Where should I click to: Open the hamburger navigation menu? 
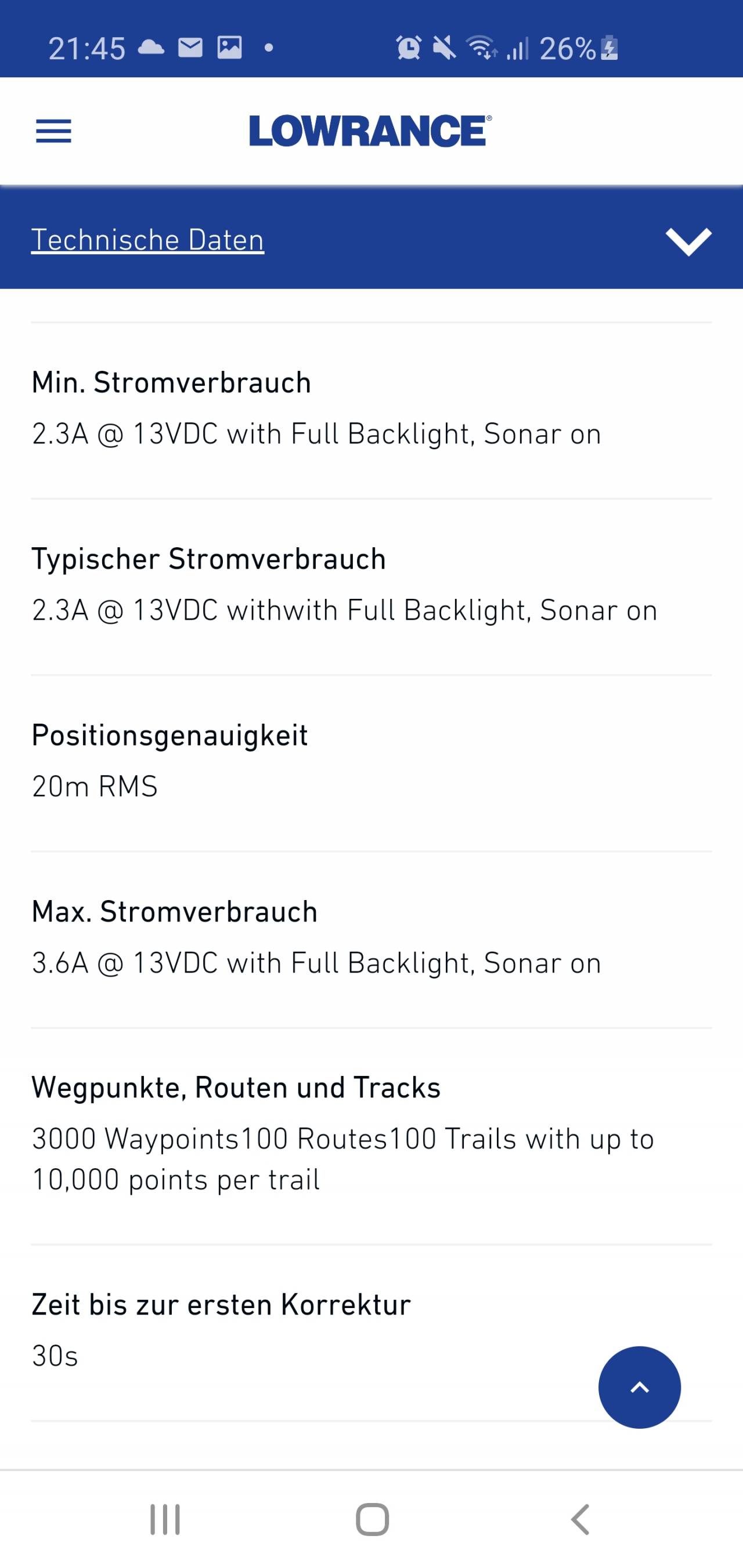53,132
